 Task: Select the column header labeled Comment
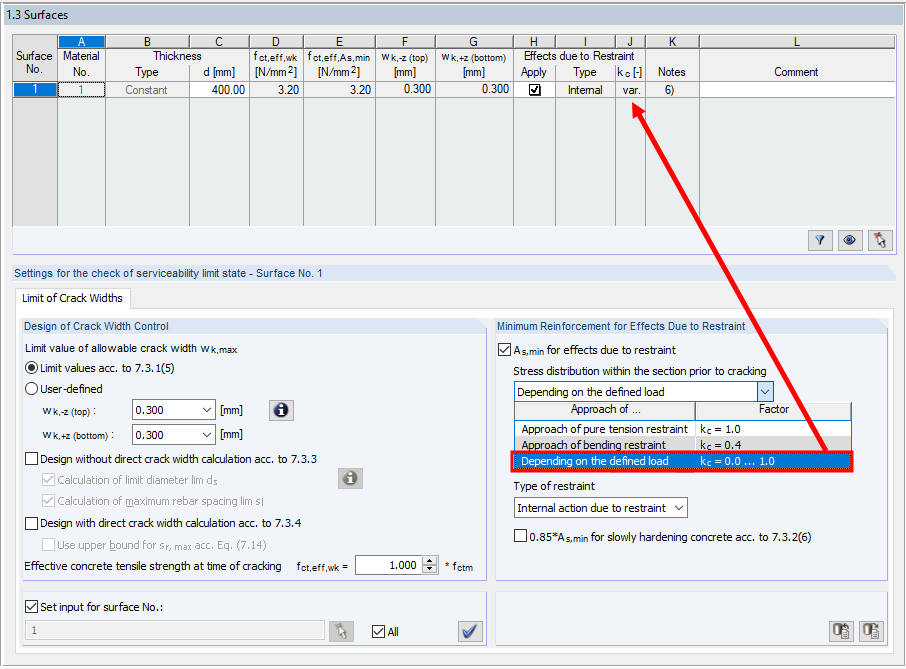tap(796, 71)
